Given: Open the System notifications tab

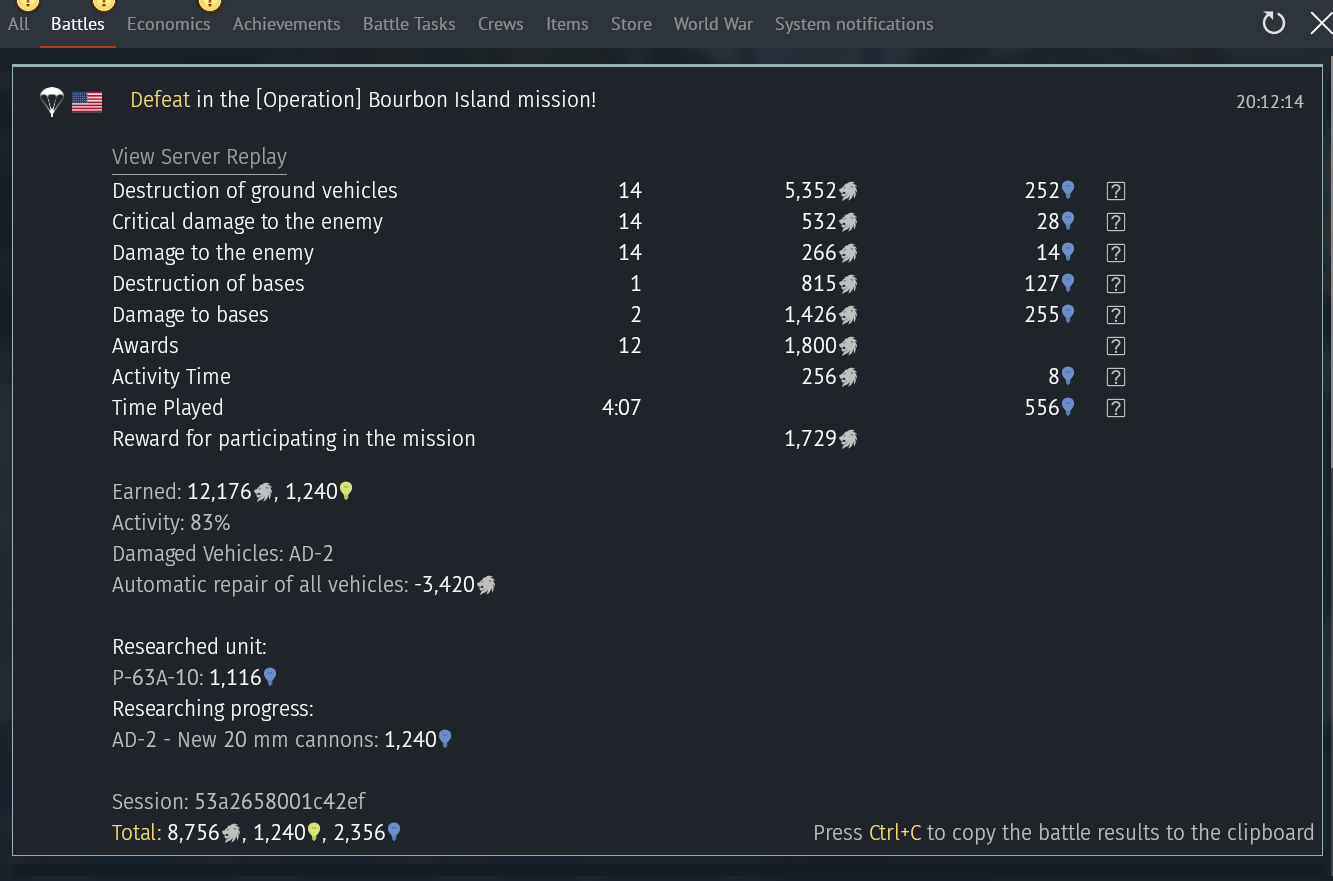Looking at the screenshot, I should point(854,24).
